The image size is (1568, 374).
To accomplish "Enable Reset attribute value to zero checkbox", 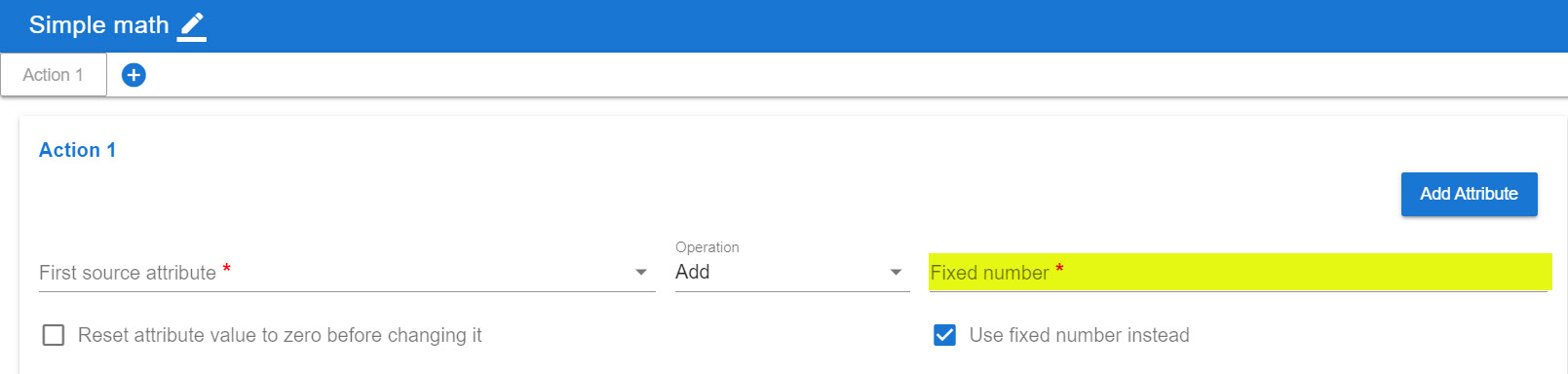I will tap(54, 335).
